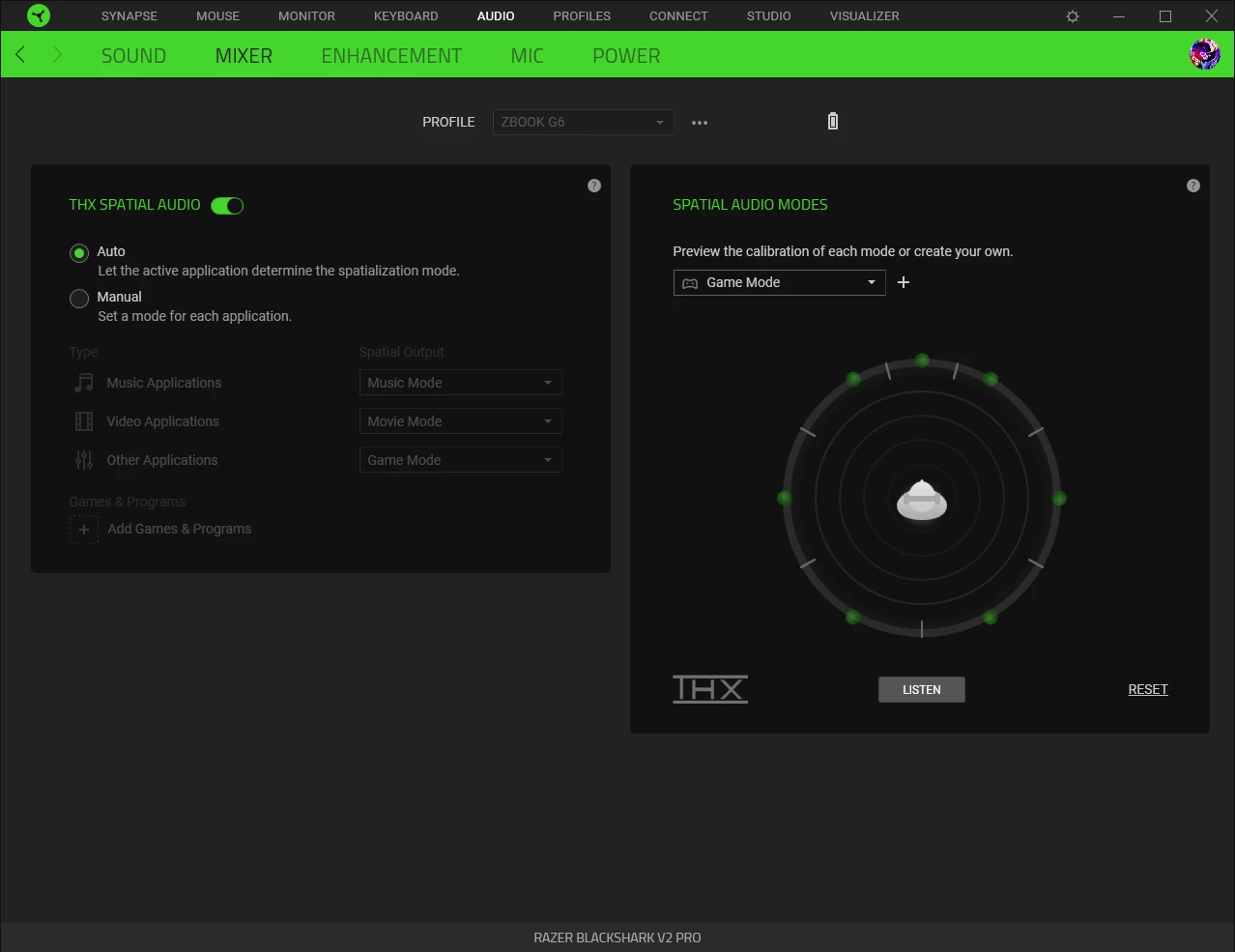Select the front-right speaker dot
The width and height of the screenshot is (1235, 952).
point(991,379)
